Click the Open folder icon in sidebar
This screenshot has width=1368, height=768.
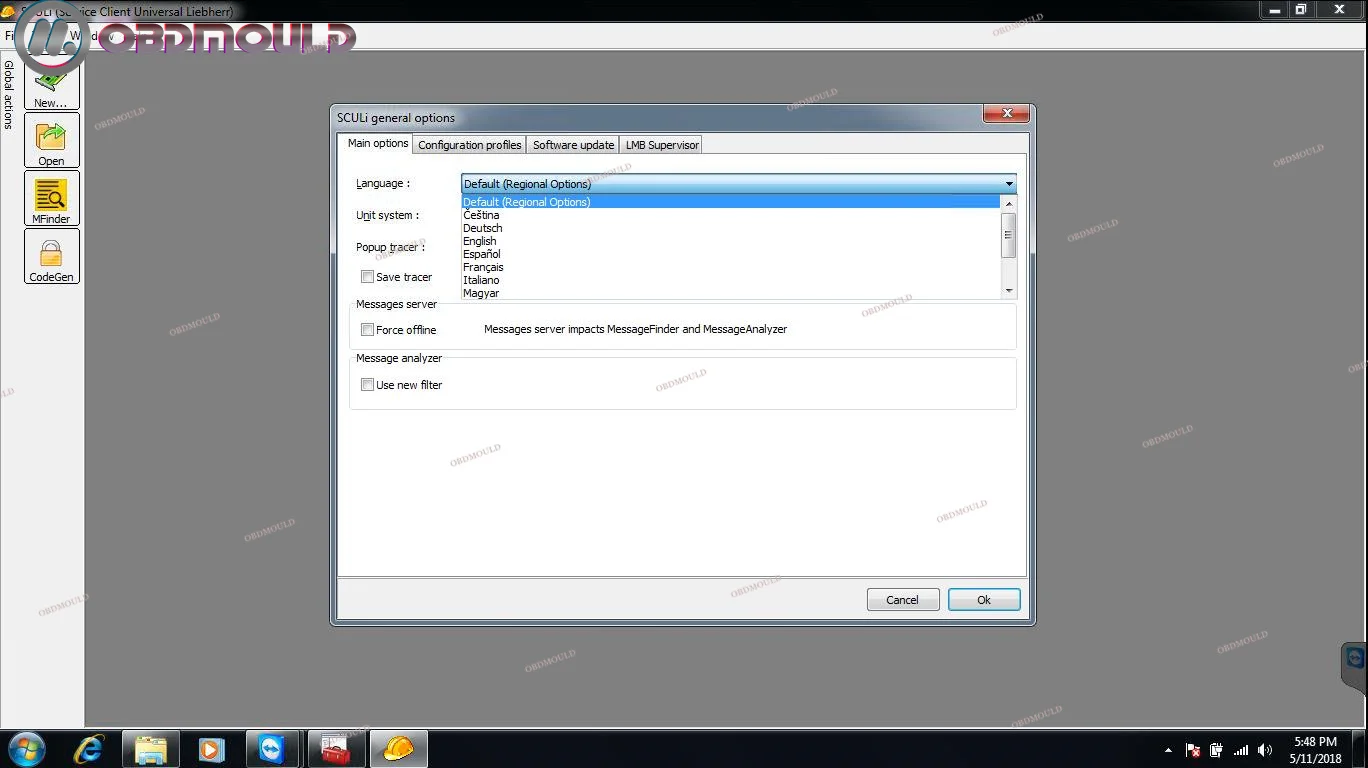tap(51, 141)
